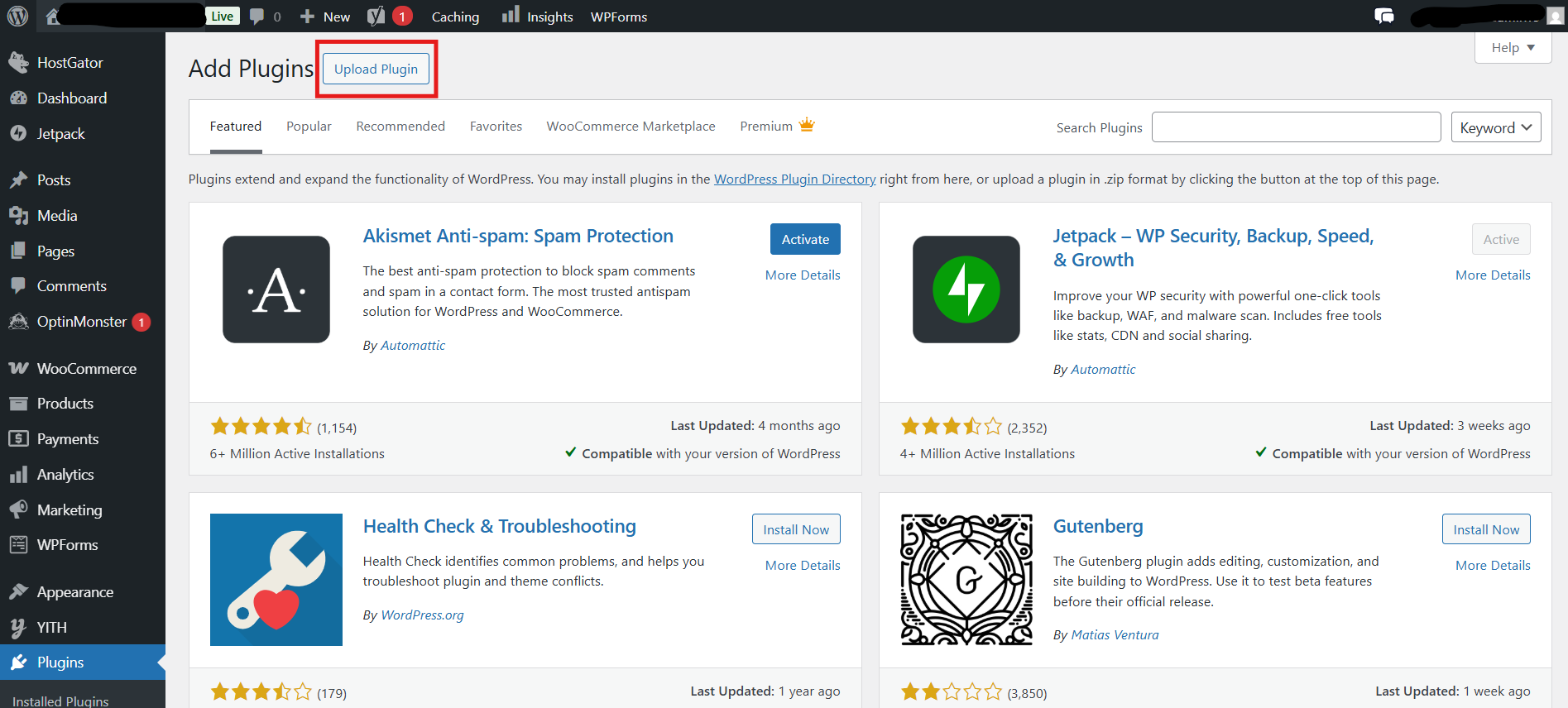
Task: Open the New content menu in admin bar
Action: [x=325, y=17]
